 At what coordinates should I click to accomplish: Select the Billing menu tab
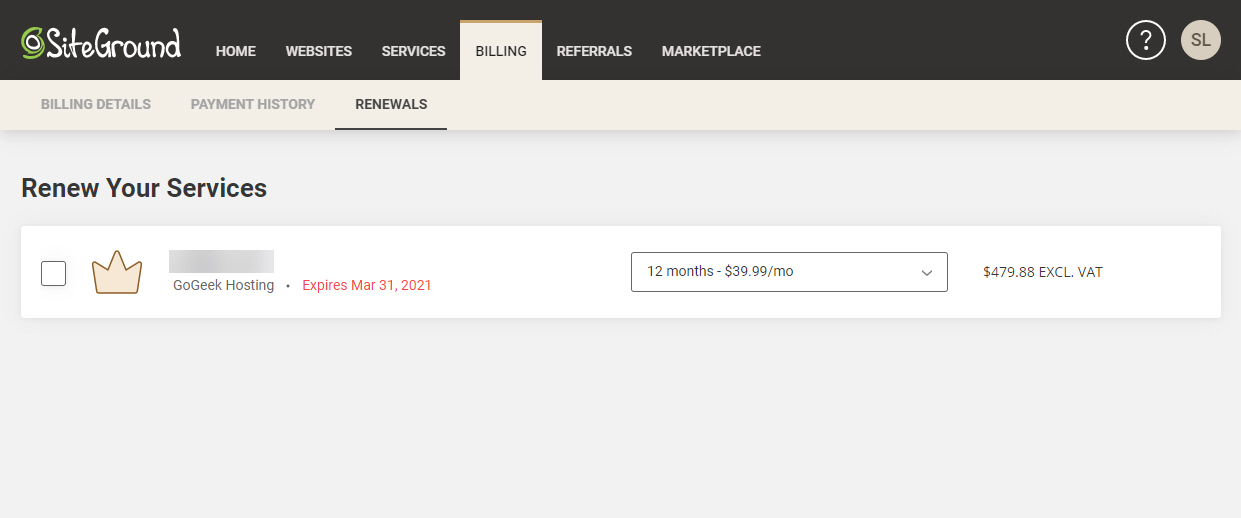tap(501, 50)
